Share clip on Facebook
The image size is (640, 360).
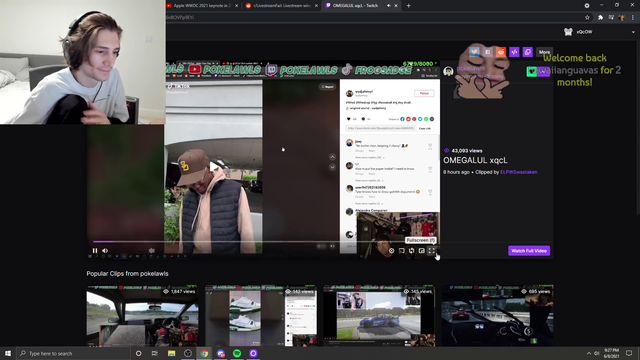(488, 52)
